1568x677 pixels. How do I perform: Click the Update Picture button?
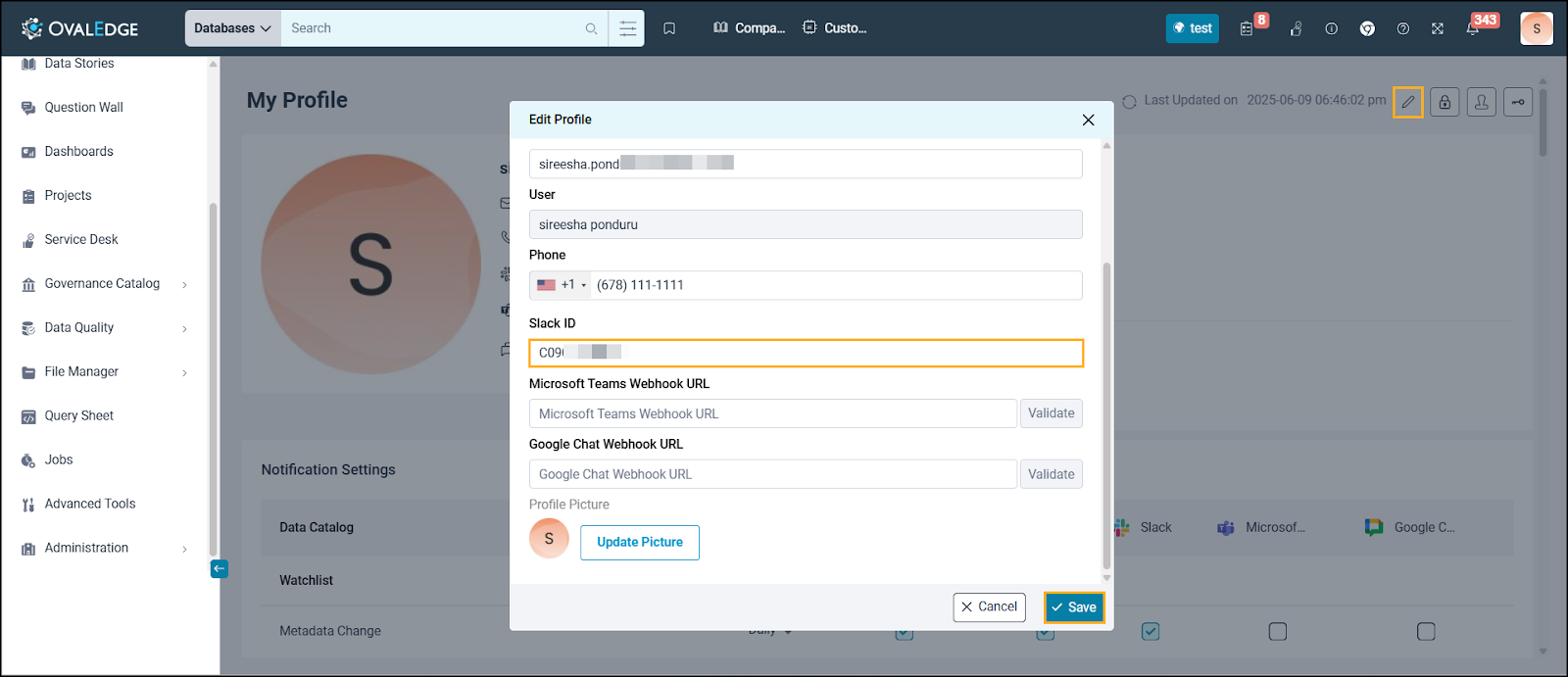pos(639,543)
